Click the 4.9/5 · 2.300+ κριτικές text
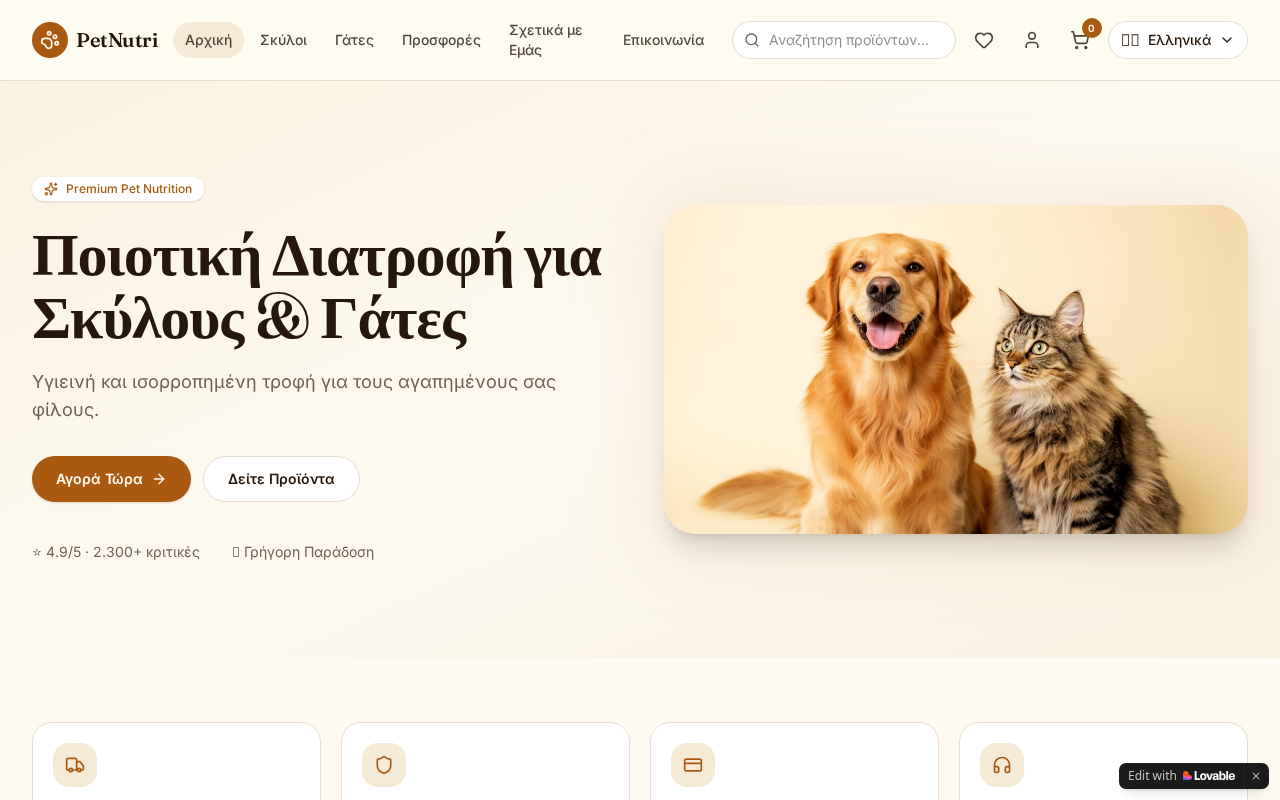The width and height of the screenshot is (1280, 800). click(x=116, y=552)
